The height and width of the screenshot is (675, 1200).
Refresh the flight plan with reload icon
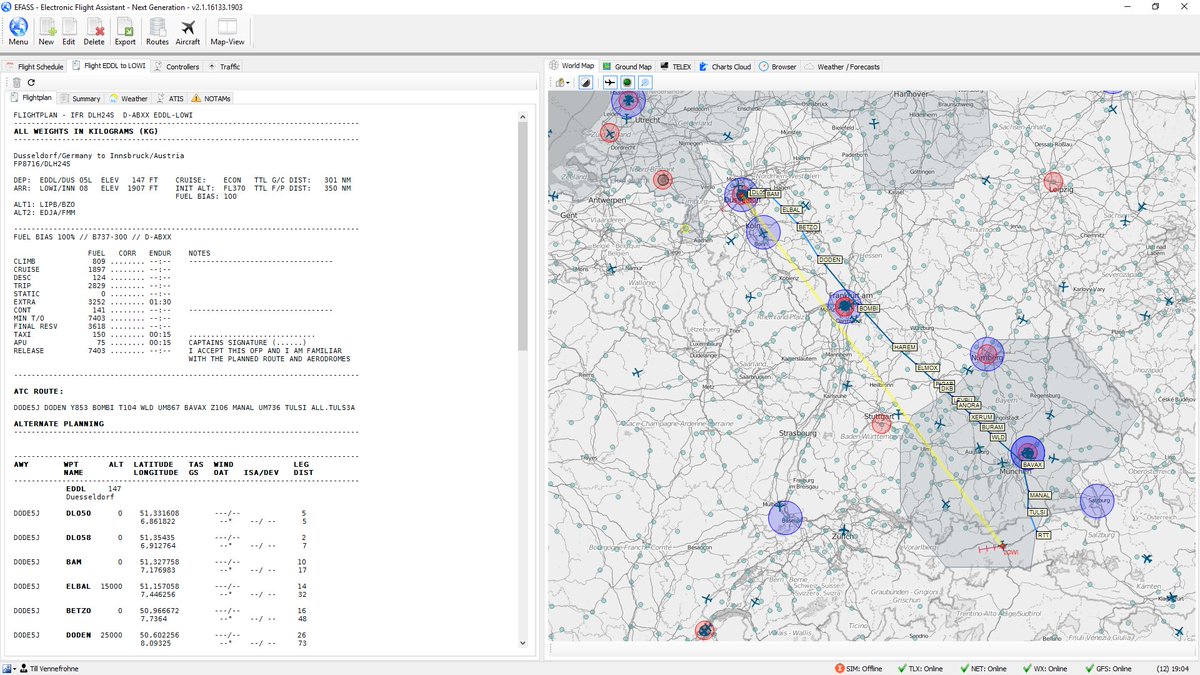pyautogui.click(x=31, y=82)
